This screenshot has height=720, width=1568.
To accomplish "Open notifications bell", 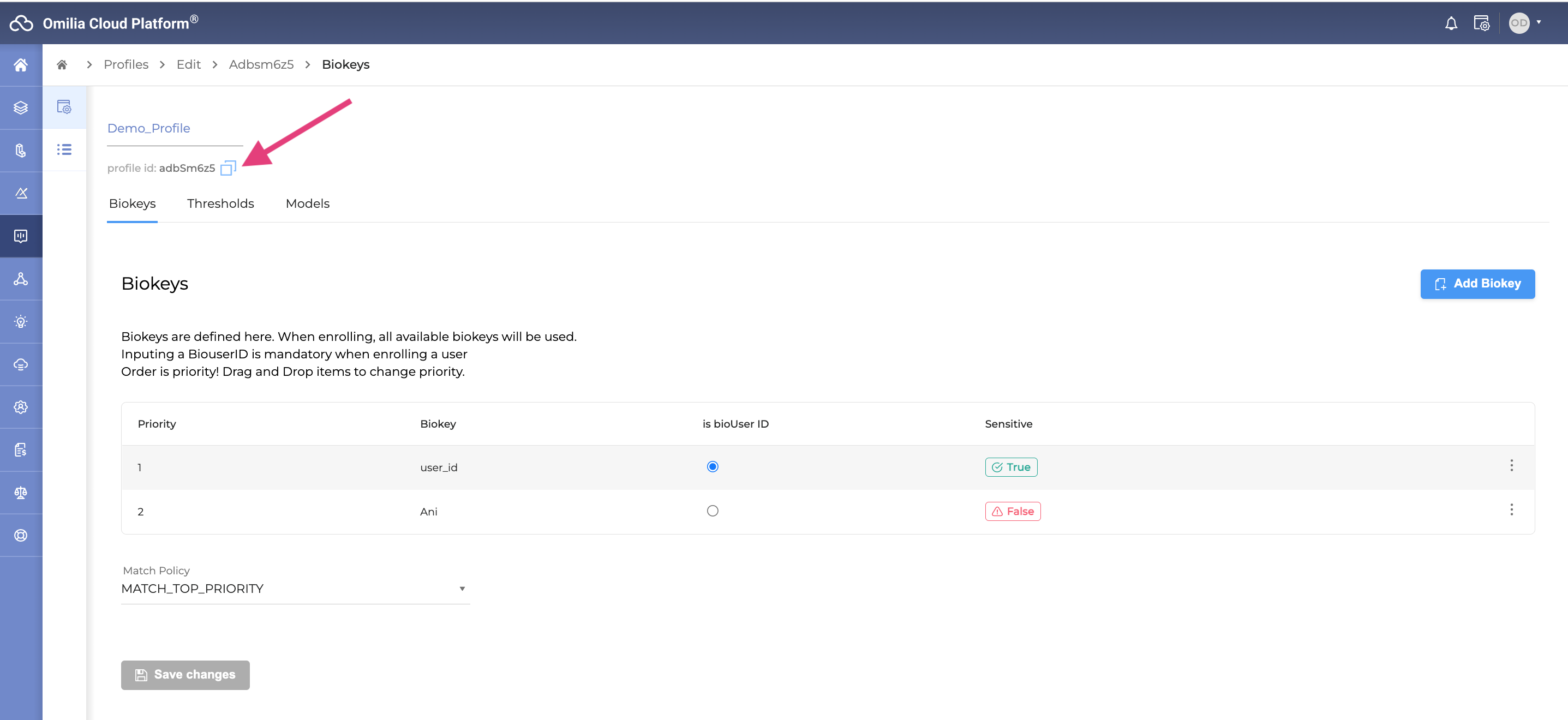I will click(1451, 23).
